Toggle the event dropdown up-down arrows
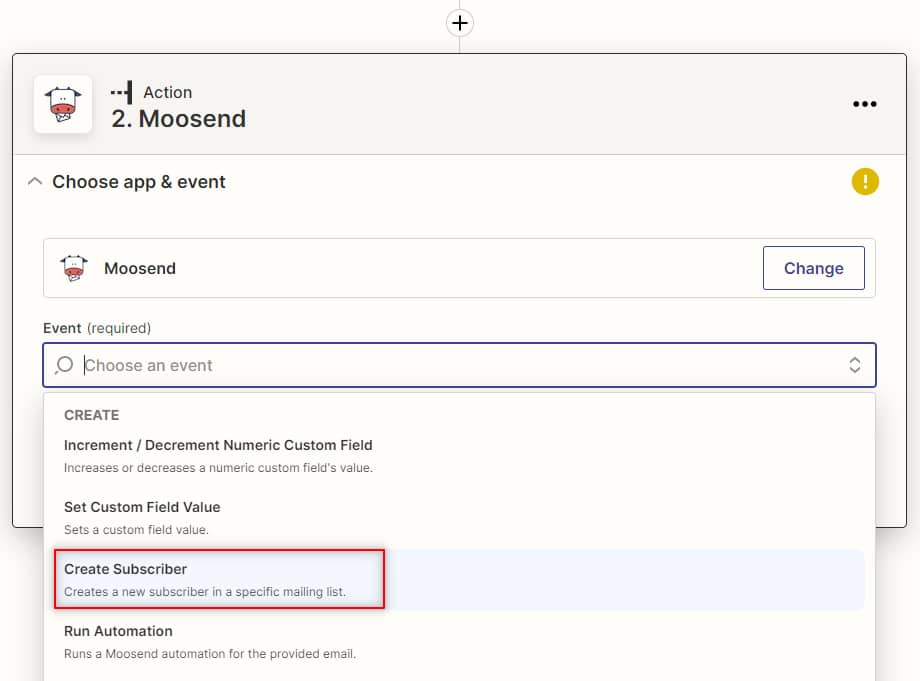Screen dimensions: 920x681 point(855,365)
